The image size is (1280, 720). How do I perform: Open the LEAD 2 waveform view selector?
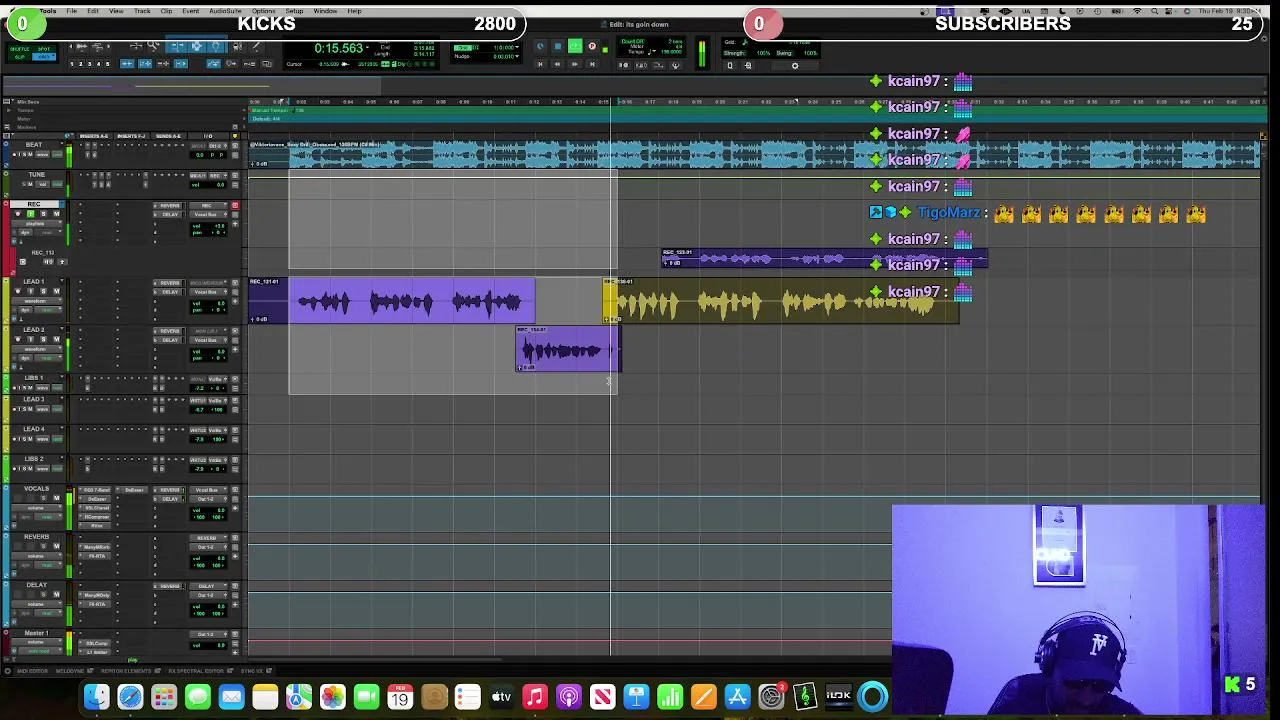click(37, 349)
